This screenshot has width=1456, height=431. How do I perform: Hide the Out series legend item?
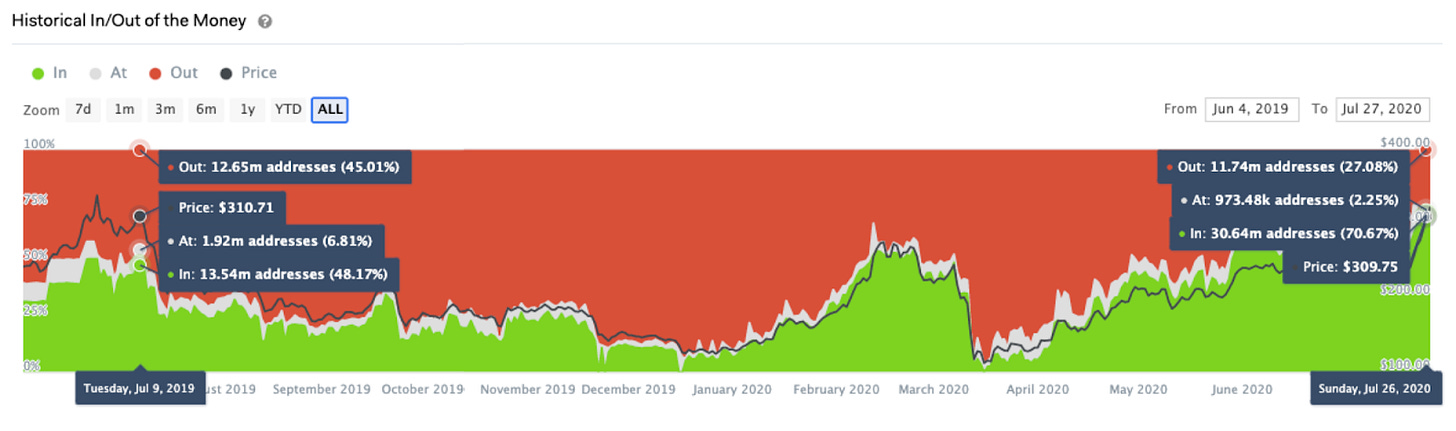pyautogui.click(x=184, y=73)
